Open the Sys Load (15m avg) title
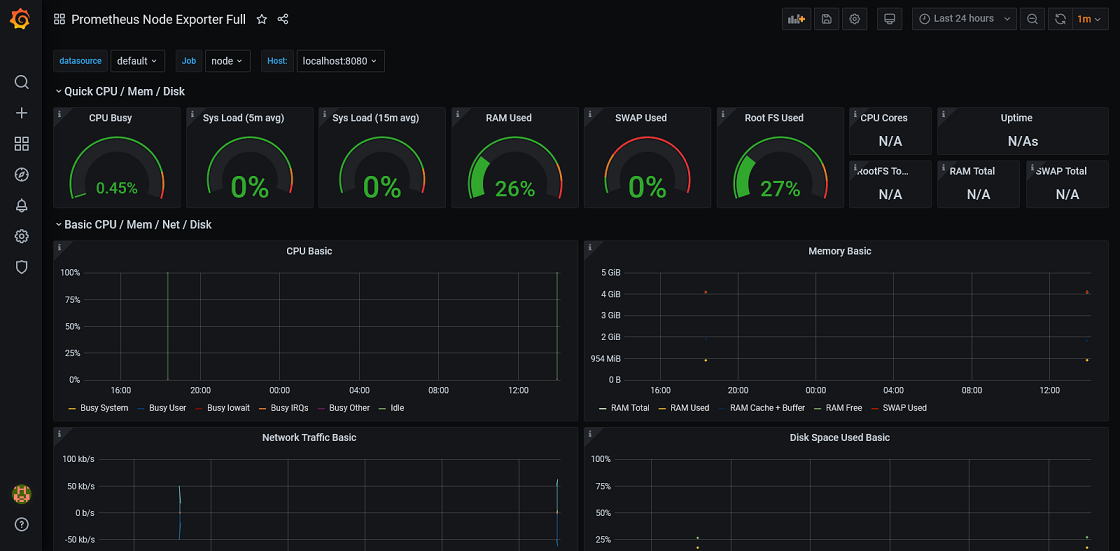The image size is (1120, 551). [376, 118]
